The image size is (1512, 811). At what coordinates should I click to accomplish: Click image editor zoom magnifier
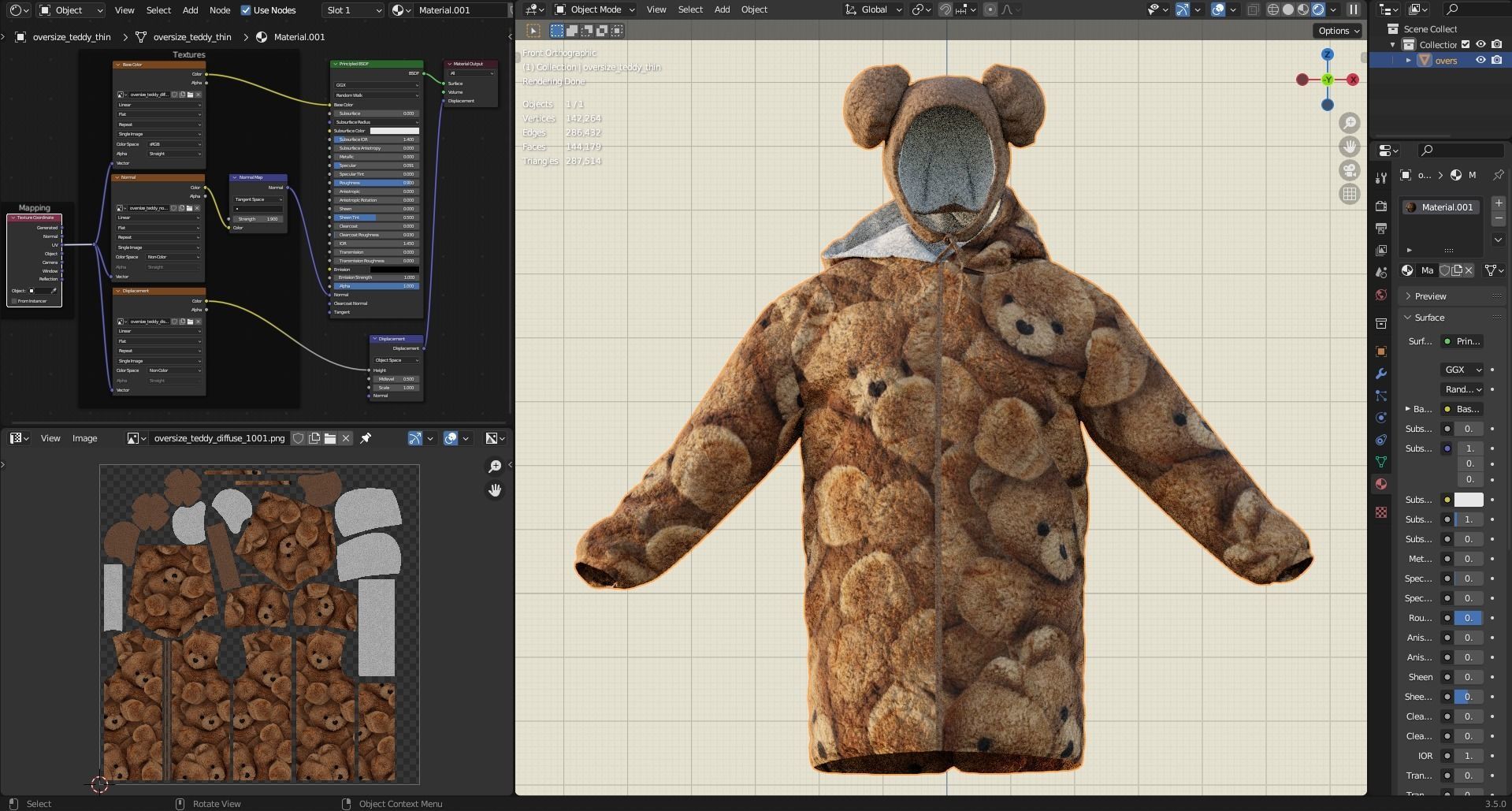495,467
